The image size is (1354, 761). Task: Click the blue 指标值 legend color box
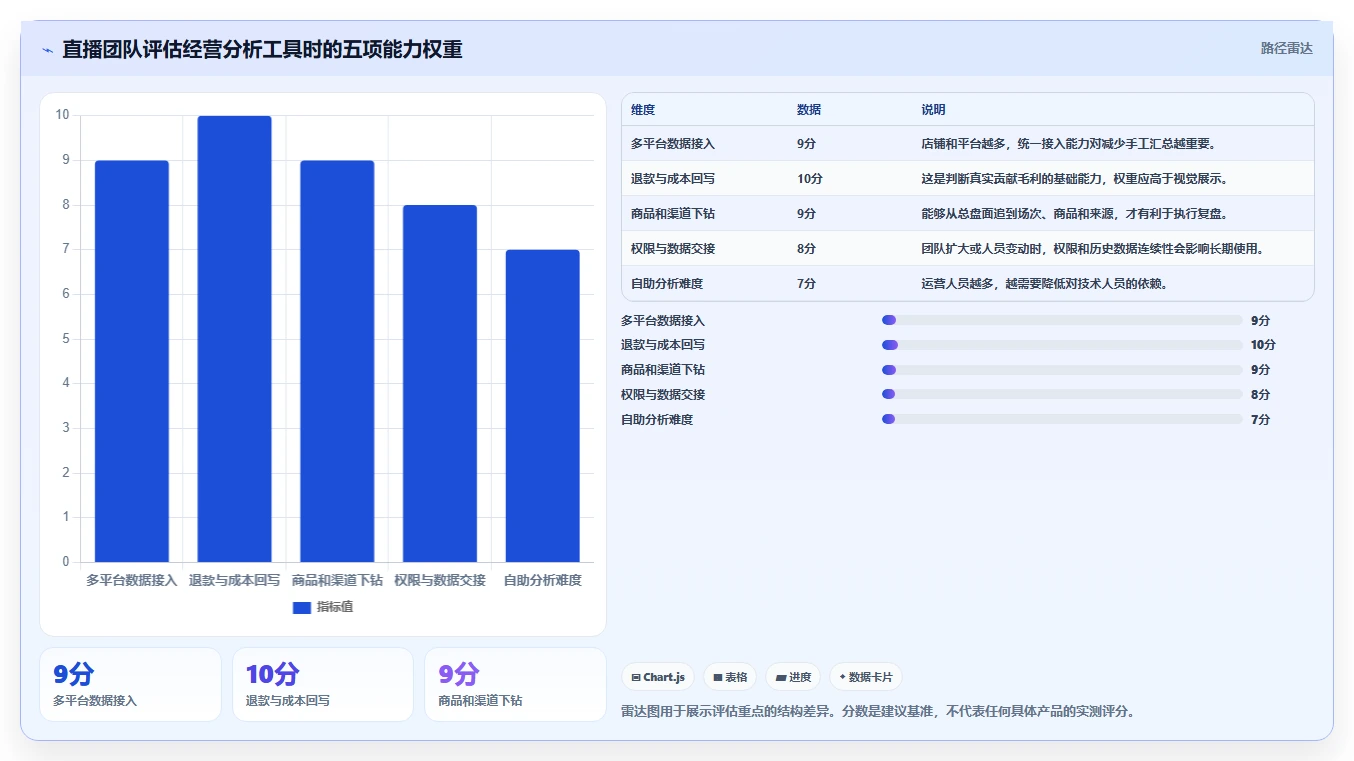click(302, 608)
